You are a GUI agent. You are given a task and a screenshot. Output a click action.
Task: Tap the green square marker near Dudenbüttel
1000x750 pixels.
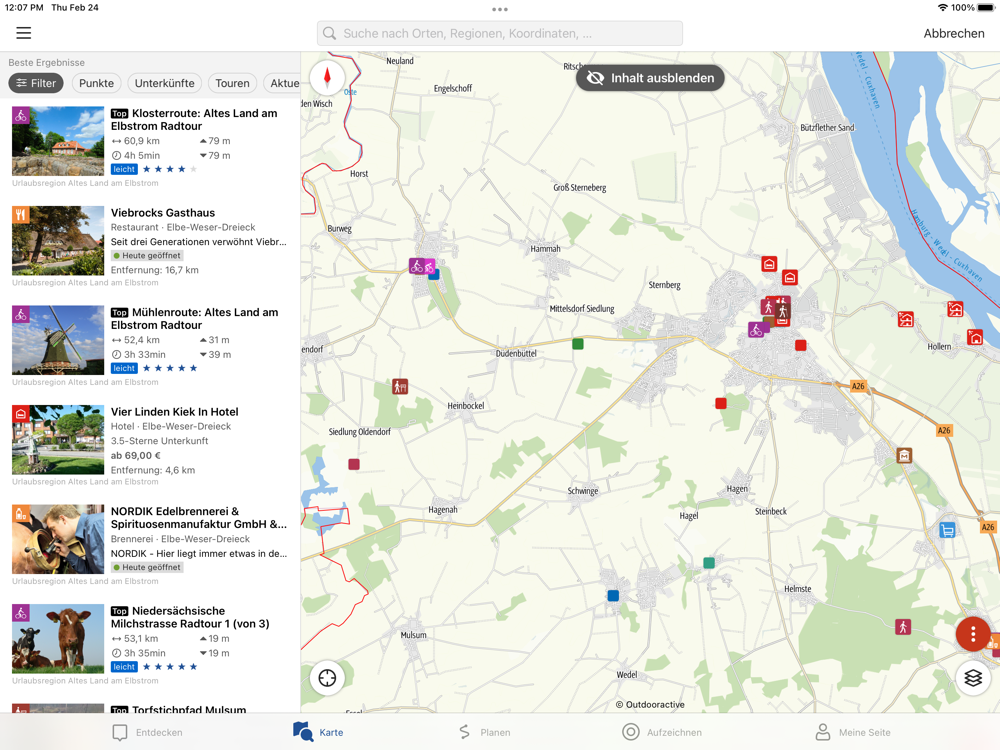click(578, 344)
